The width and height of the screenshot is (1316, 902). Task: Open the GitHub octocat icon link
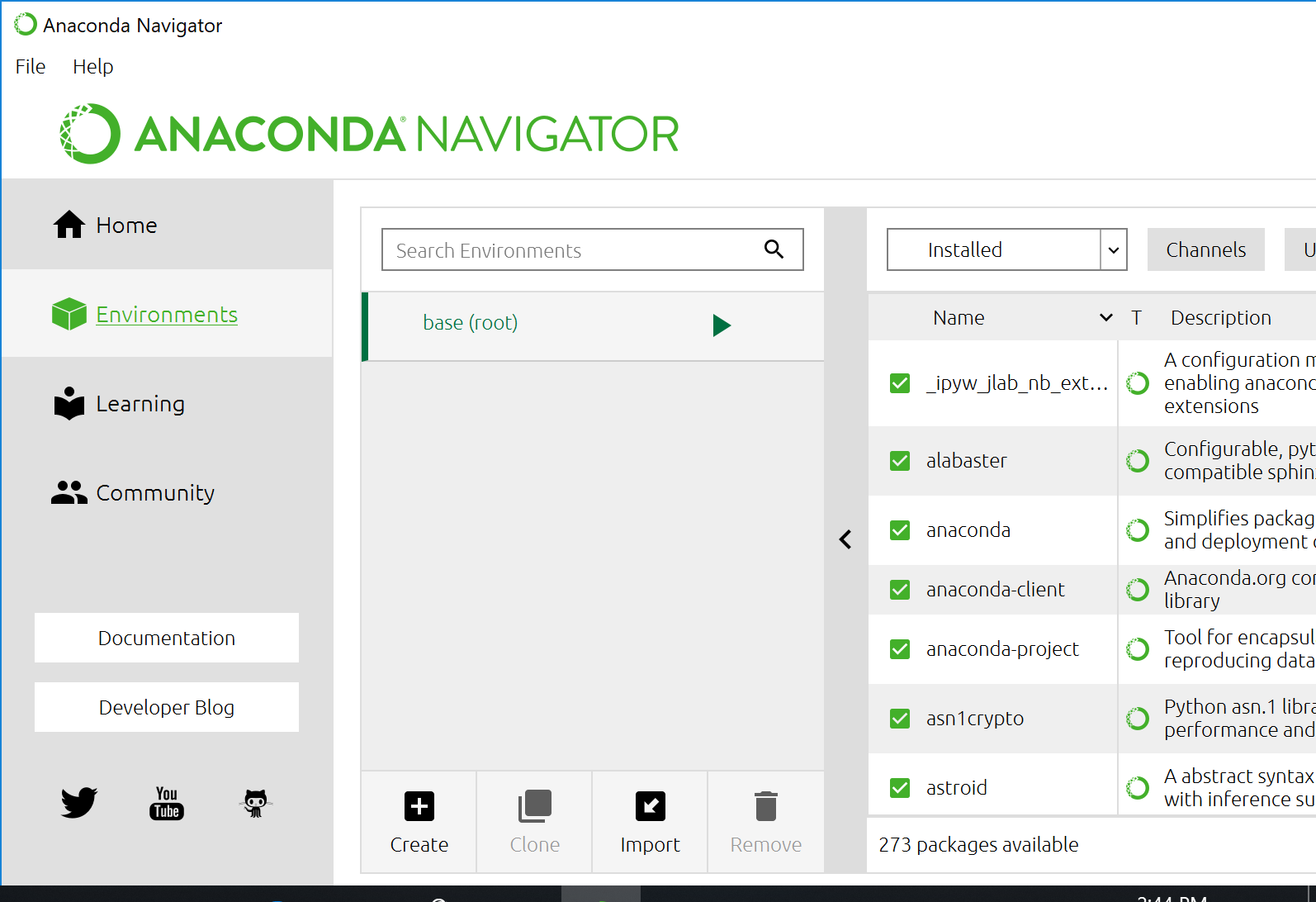[255, 803]
